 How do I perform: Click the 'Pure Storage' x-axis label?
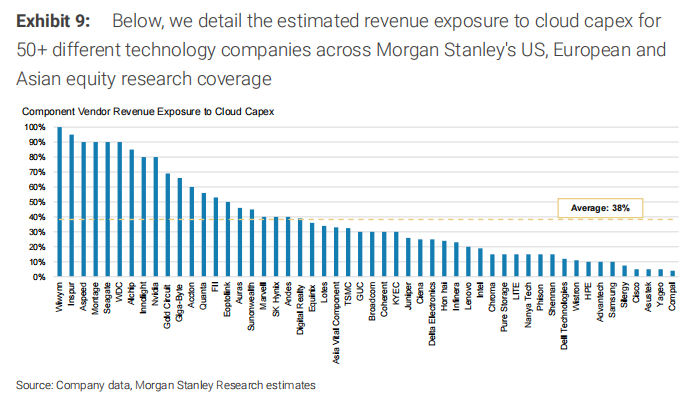[504, 307]
